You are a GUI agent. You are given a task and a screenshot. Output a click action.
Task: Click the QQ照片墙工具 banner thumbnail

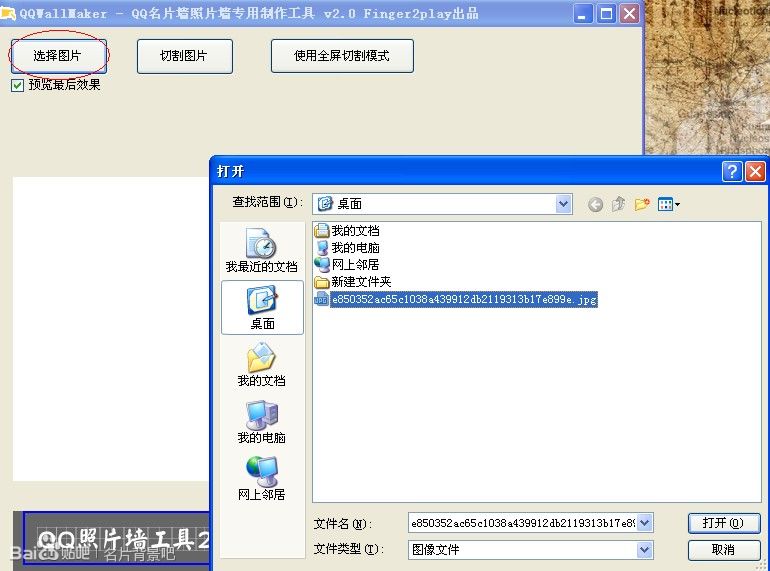(116, 538)
